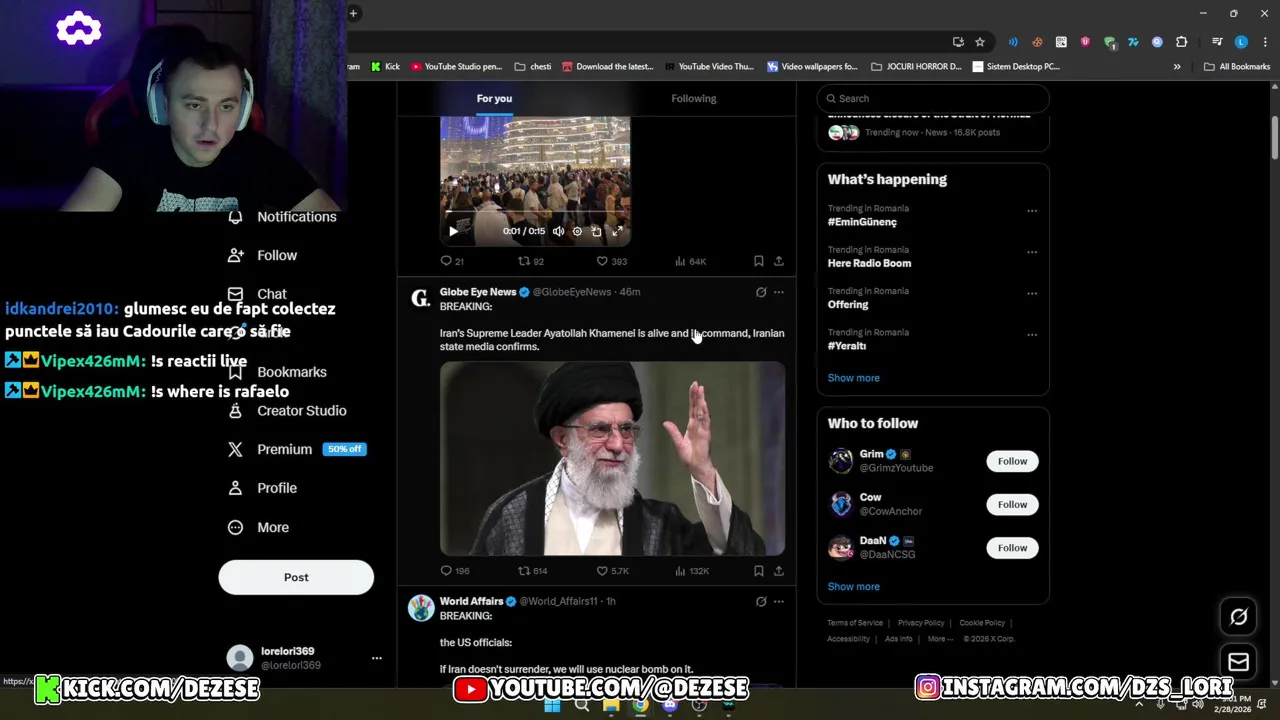The height and width of the screenshot is (720, 1280).
Task: Open the Grok floating button
Action: 1238,617
